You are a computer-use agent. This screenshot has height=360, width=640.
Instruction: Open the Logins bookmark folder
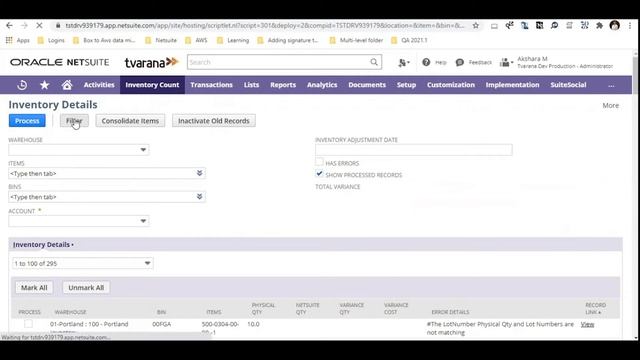click(51, 40)
